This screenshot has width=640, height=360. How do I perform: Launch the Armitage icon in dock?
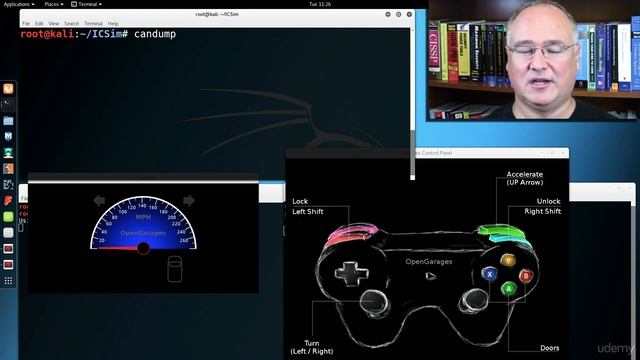tap(8, 153)
